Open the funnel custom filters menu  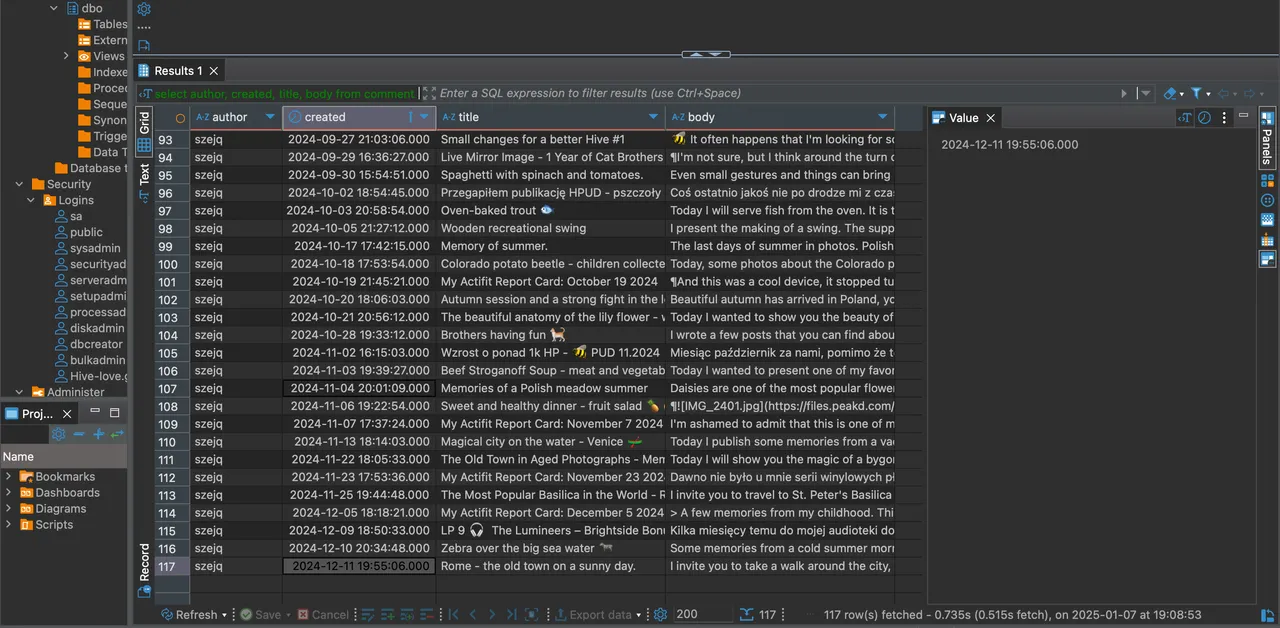tap(1196, 93)
